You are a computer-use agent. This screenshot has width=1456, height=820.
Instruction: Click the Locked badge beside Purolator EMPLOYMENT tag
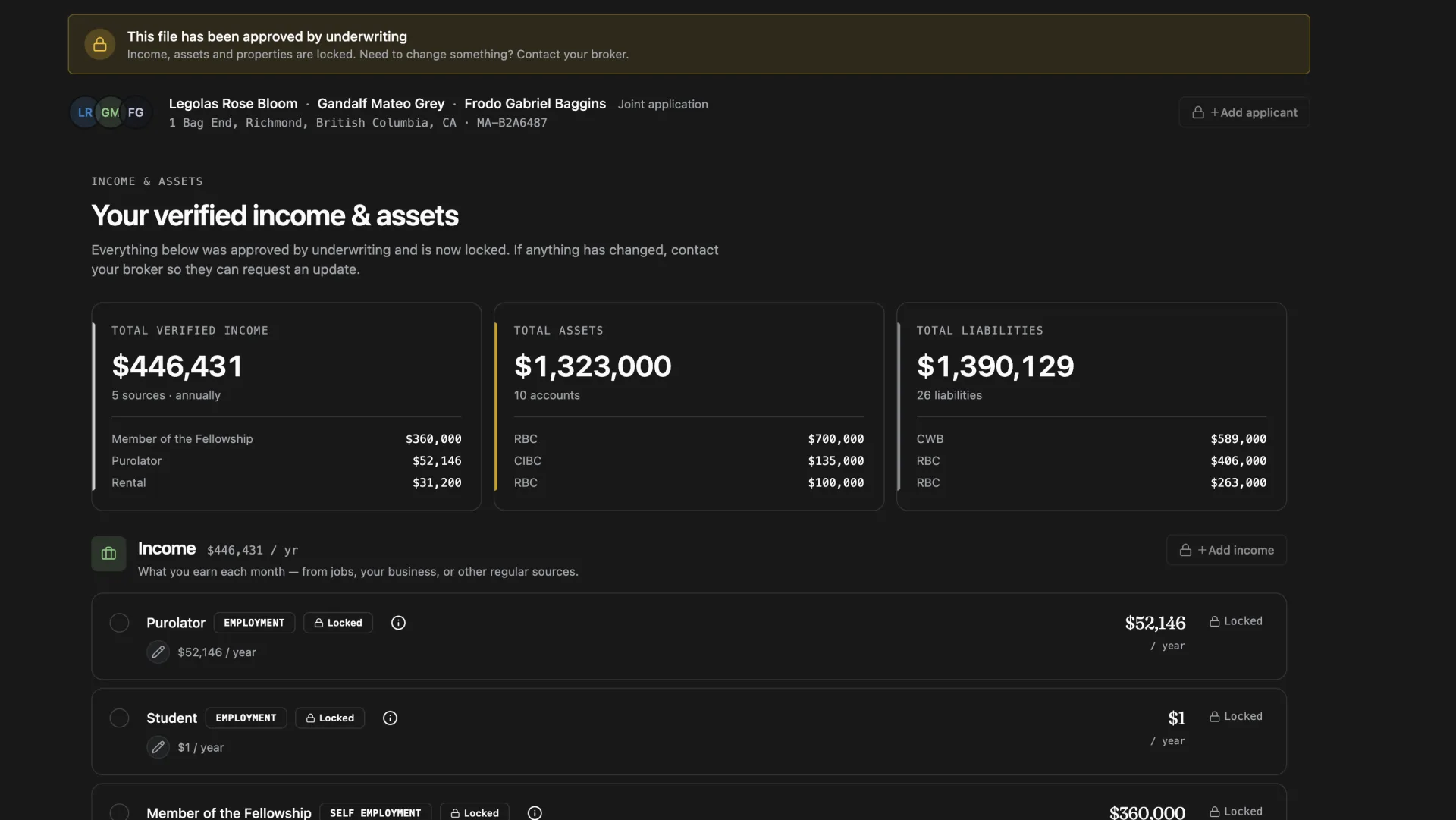[x=338, y=623]
